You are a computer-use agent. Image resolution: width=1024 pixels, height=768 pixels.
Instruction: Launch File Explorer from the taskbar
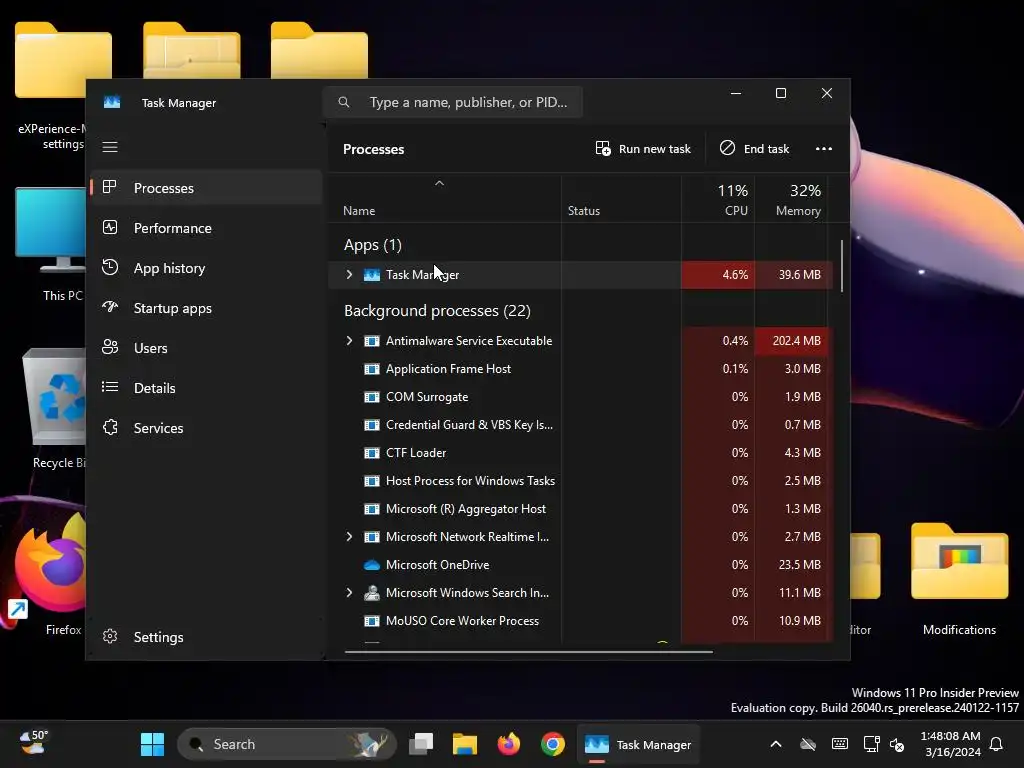point(464,744)
